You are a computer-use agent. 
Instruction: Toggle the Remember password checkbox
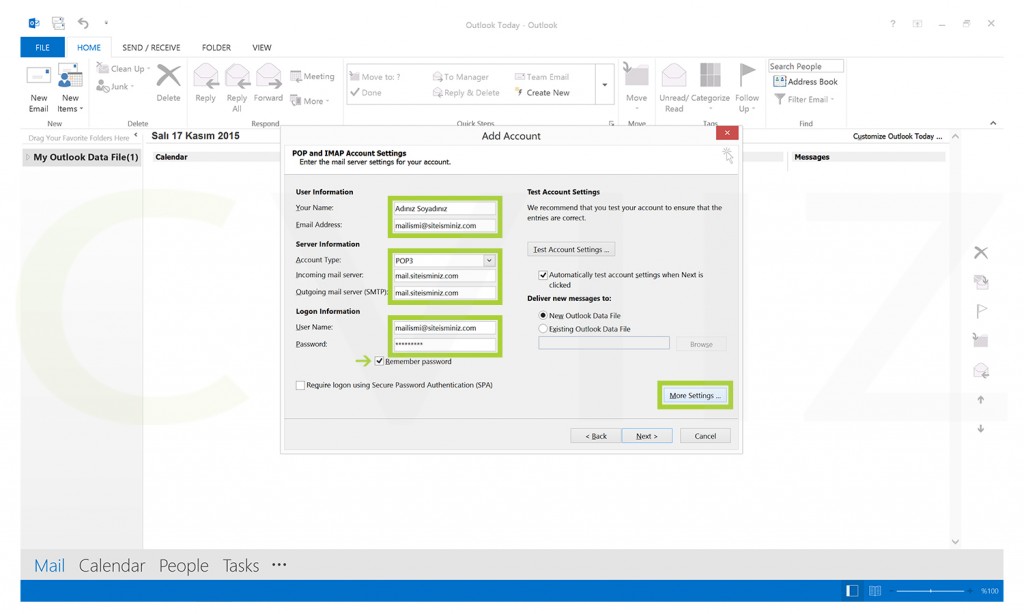[379, 361]
